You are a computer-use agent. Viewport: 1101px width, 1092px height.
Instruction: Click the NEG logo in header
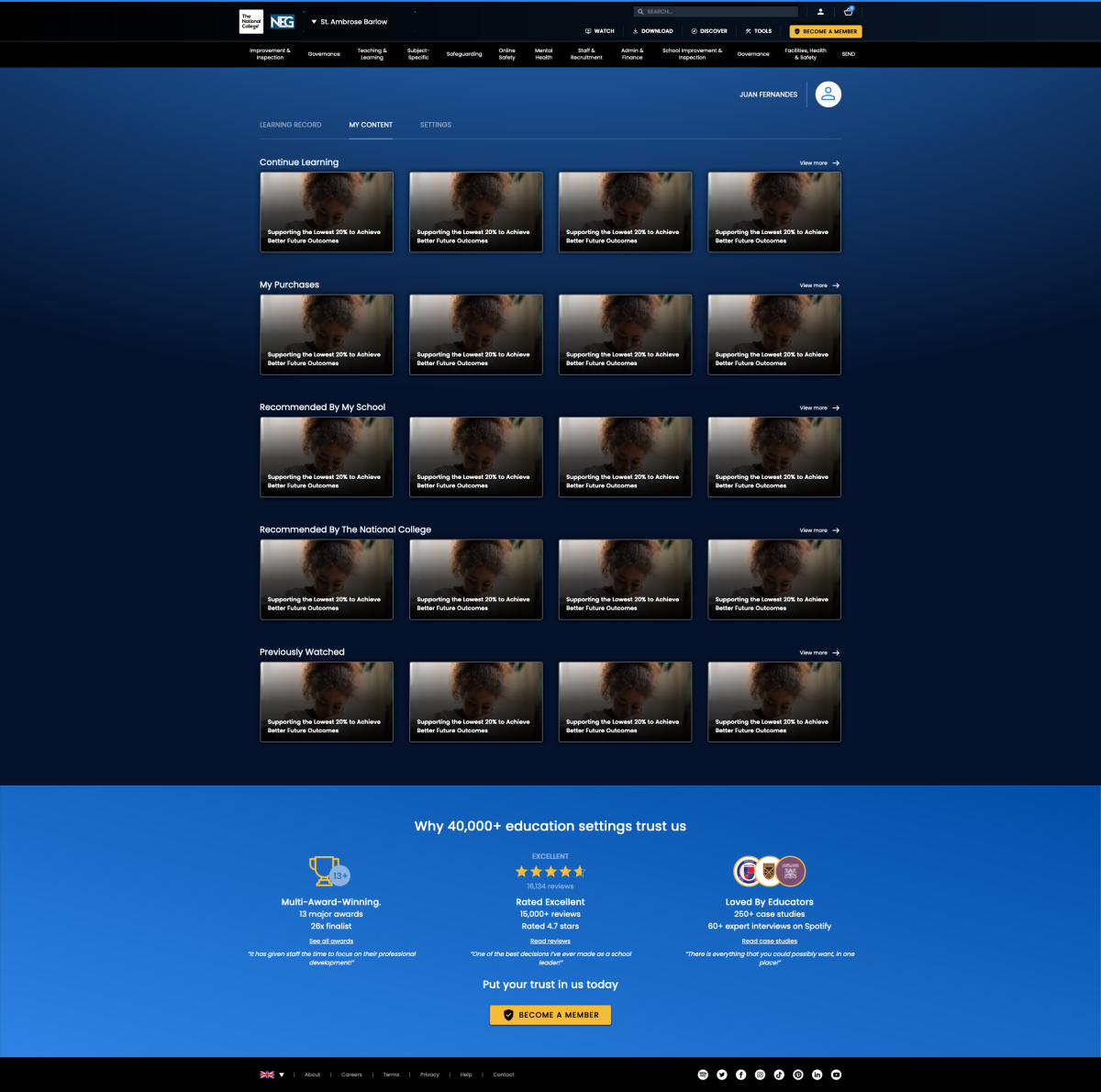(283, 21)
